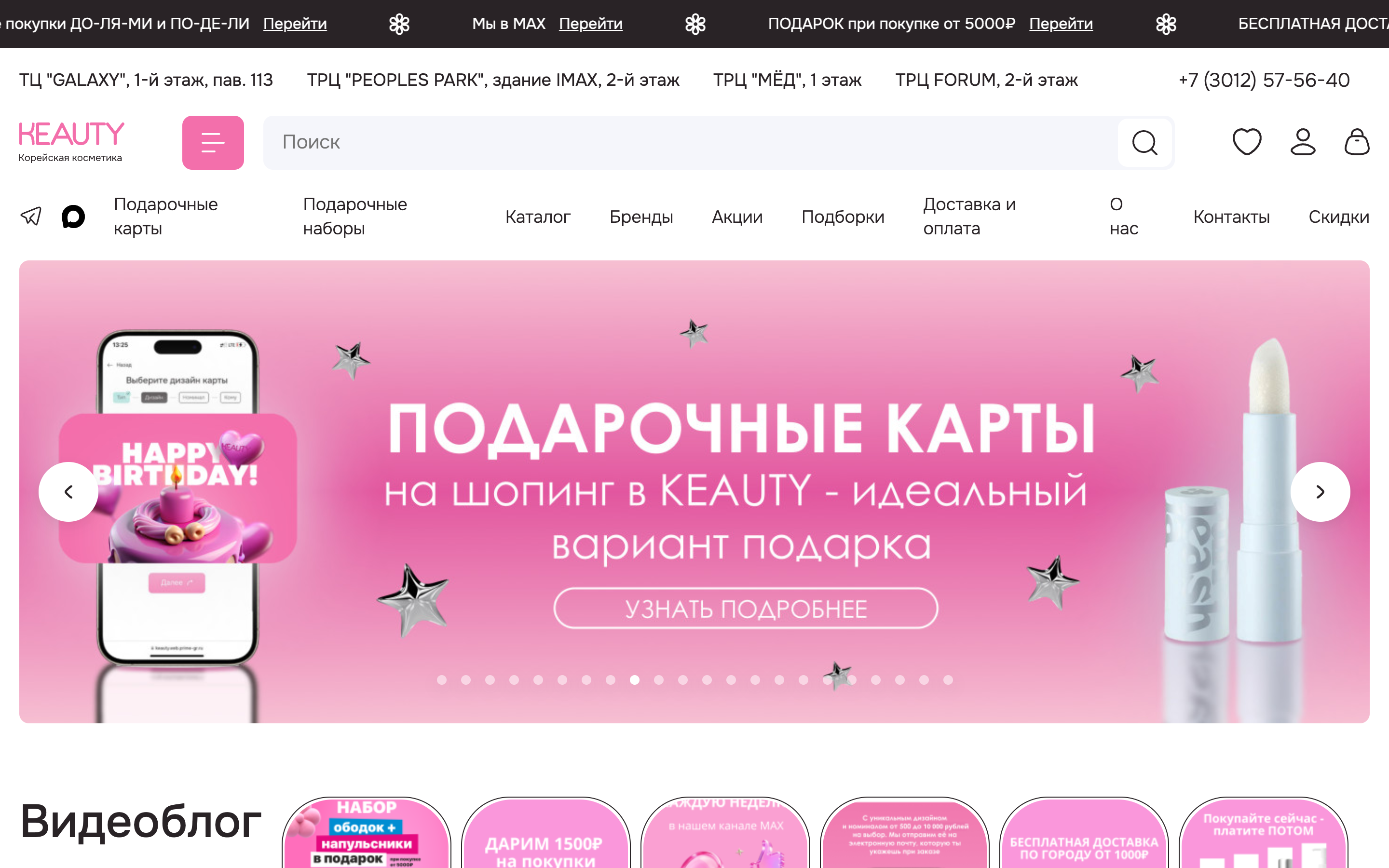Show the next banner slide arrow

pos(1320,492)
